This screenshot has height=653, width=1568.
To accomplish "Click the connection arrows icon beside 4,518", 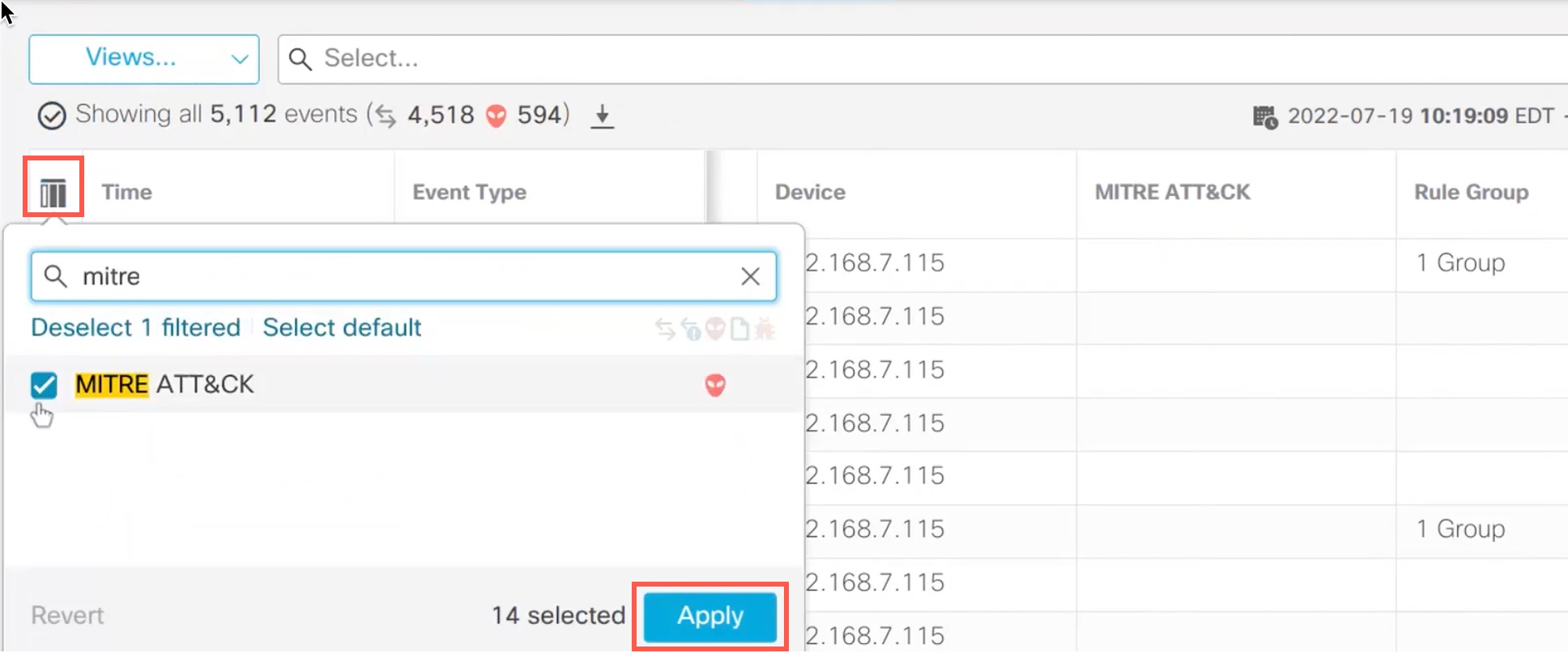I will [386, 117].
